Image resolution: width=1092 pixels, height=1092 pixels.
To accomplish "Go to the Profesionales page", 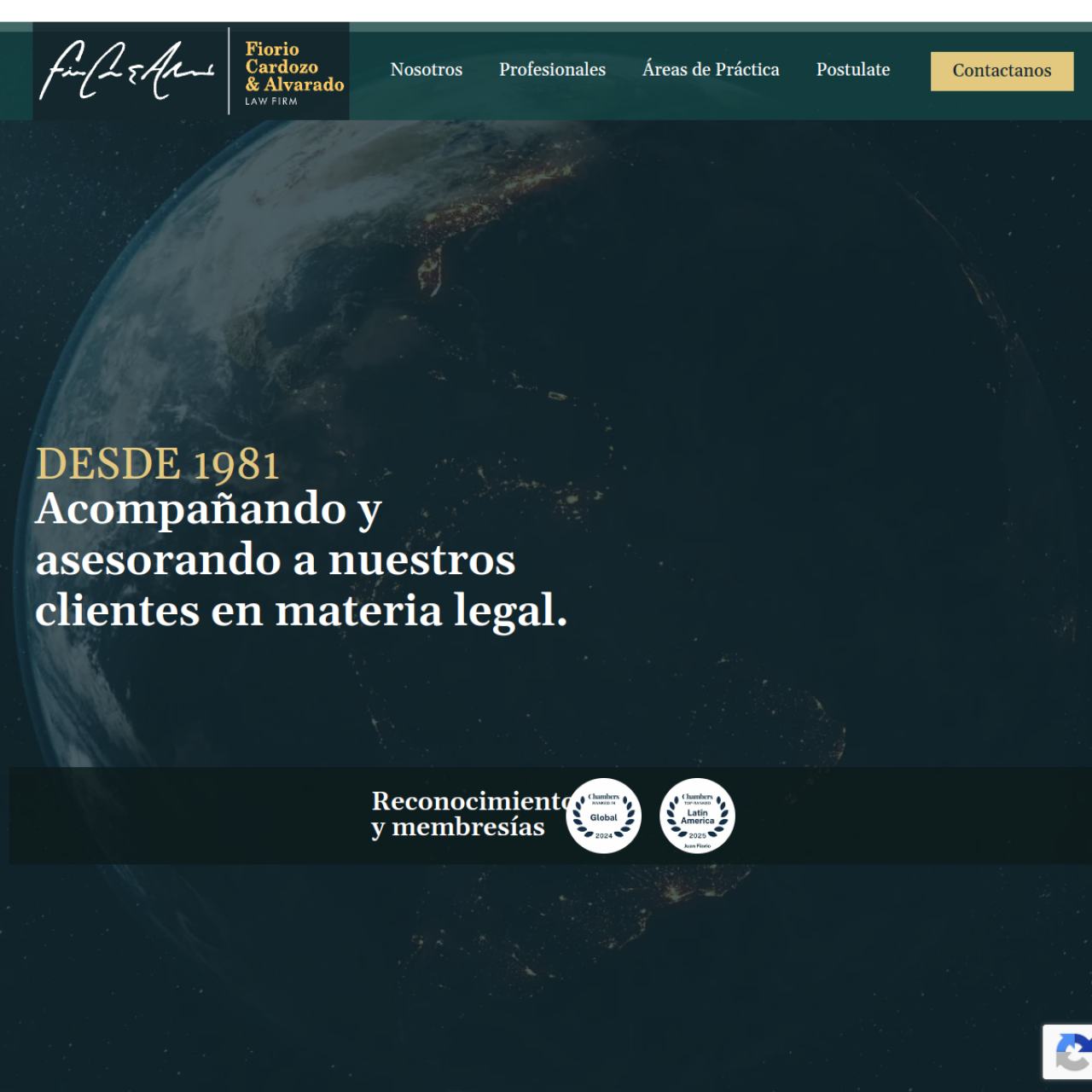I will tap(552, 70).
